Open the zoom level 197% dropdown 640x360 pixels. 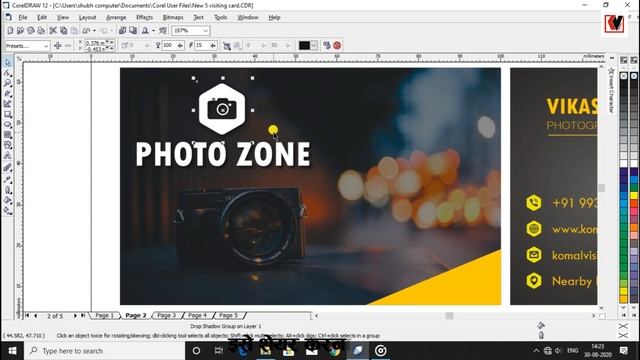[x=205, y=31]
